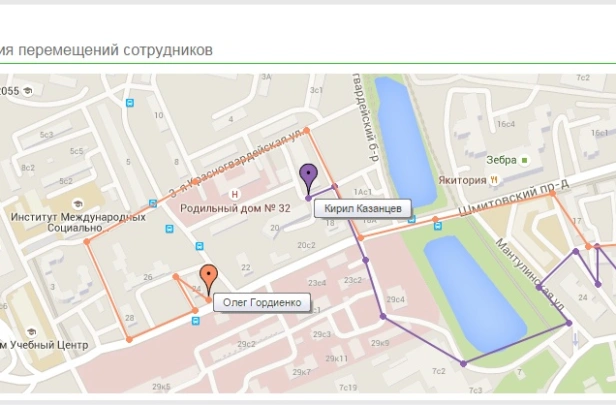The image size is (616, 405).
Task: Click the bus stop icon near Шмитовский пр-д
Action: tap(438, 226)
